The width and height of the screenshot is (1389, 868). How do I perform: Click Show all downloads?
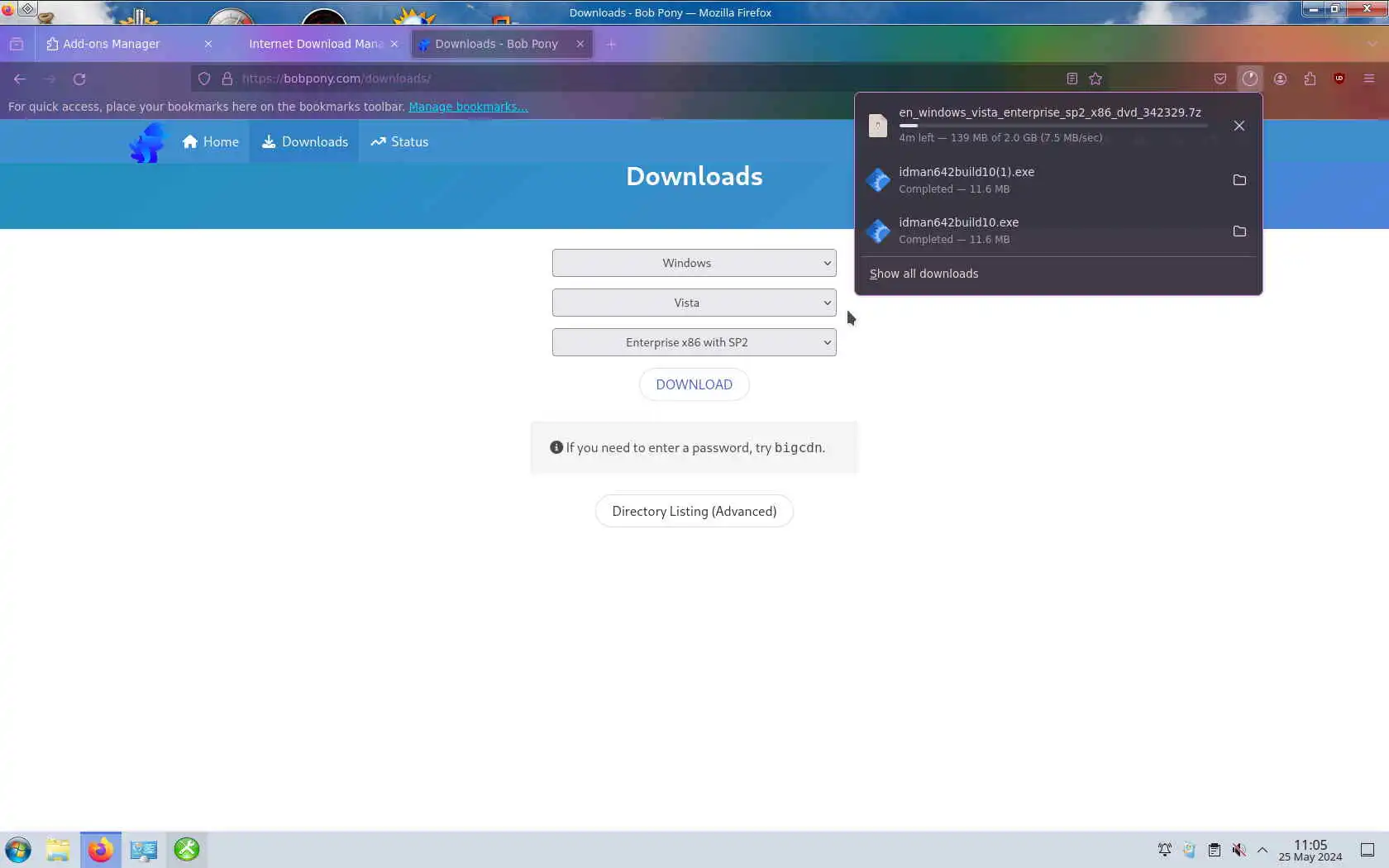(924, 274)
